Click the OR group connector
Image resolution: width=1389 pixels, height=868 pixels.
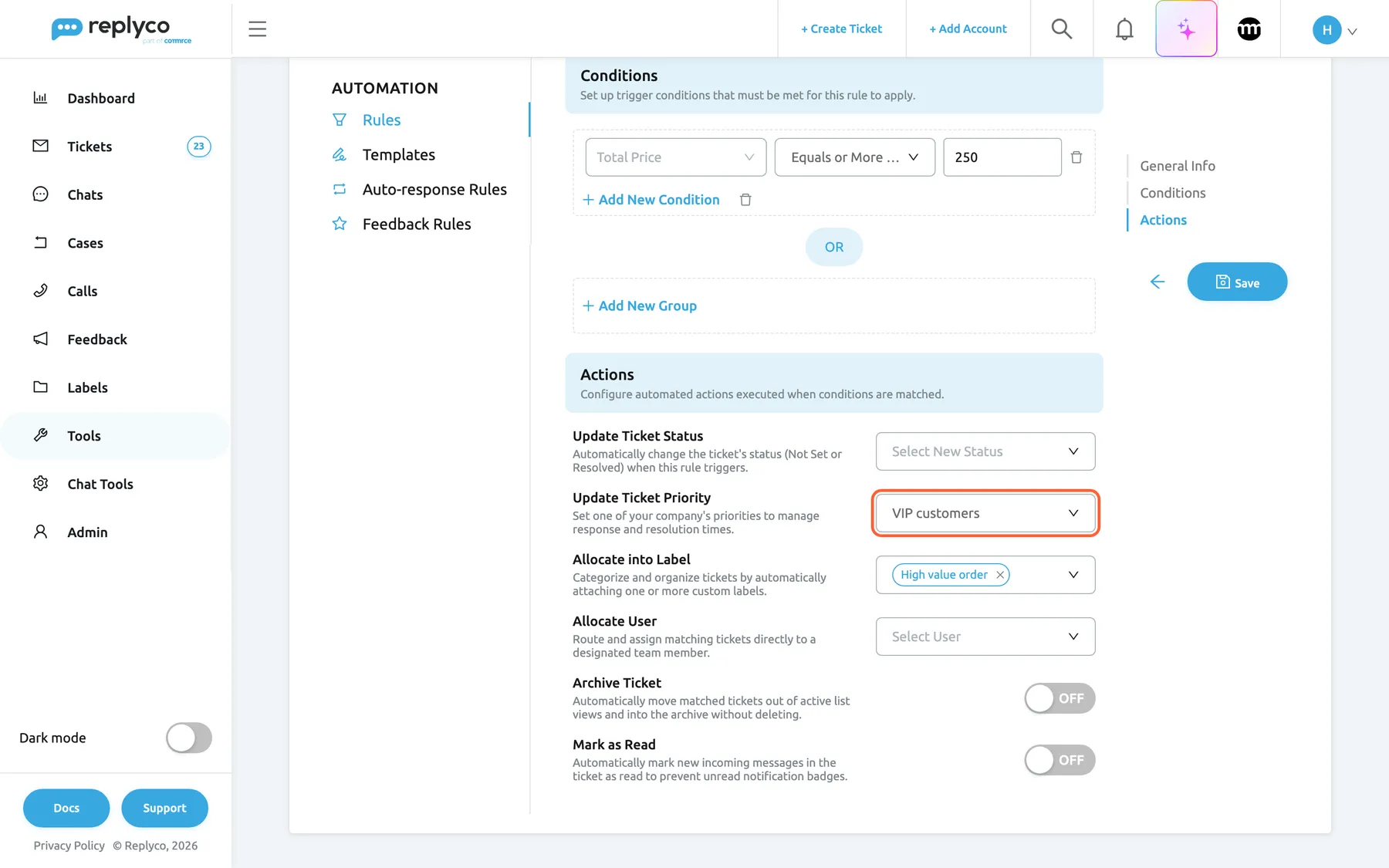click(833, 247)
